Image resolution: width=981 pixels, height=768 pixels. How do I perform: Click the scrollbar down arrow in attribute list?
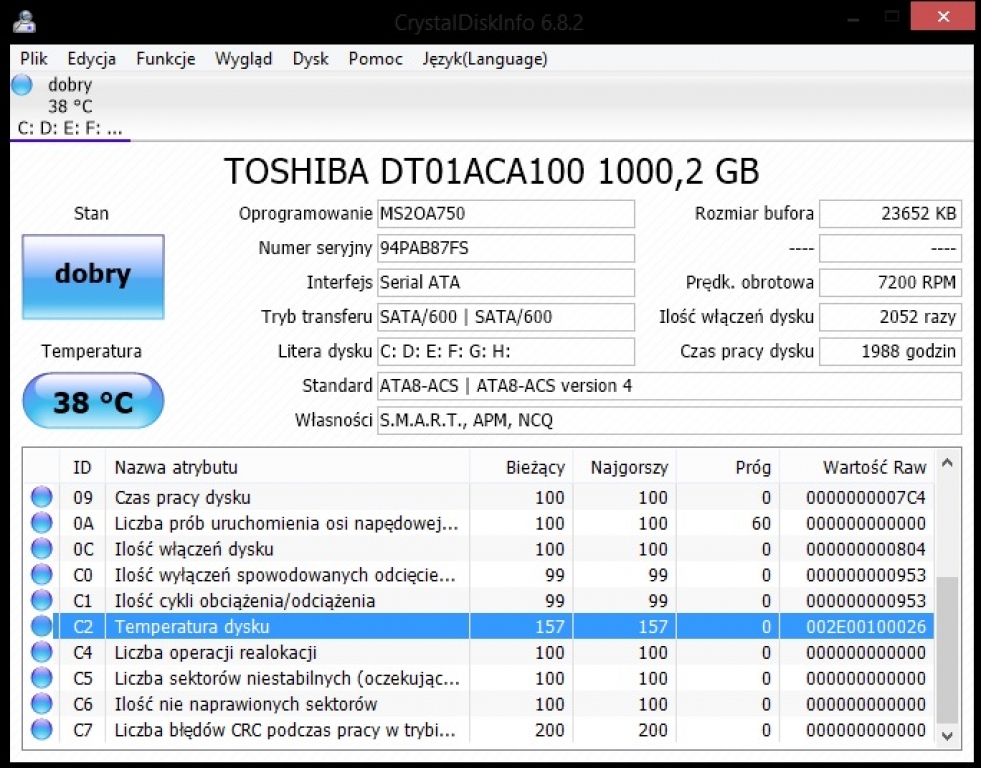pos(947,735)
